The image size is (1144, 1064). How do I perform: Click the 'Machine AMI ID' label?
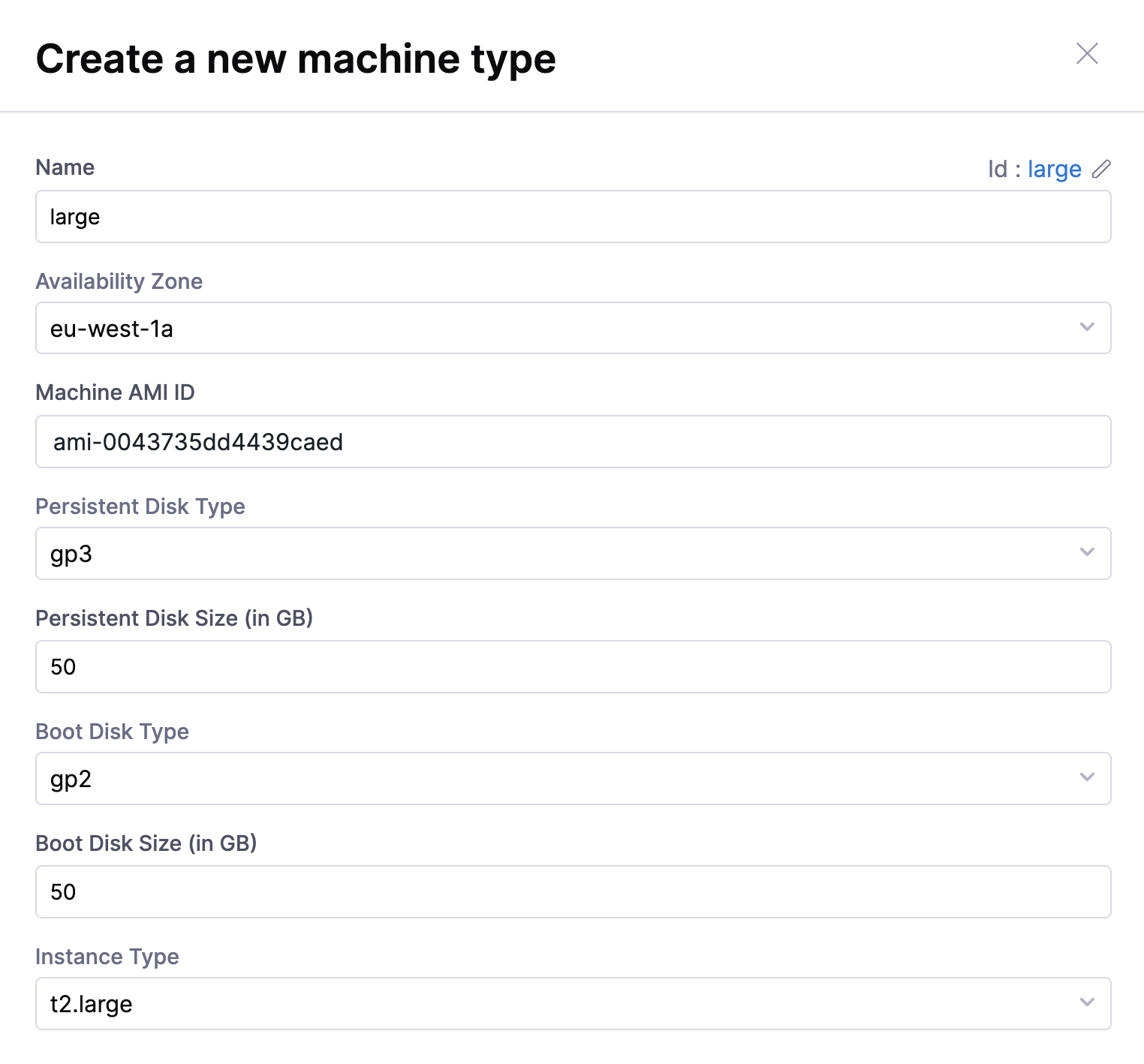[115, 392]
